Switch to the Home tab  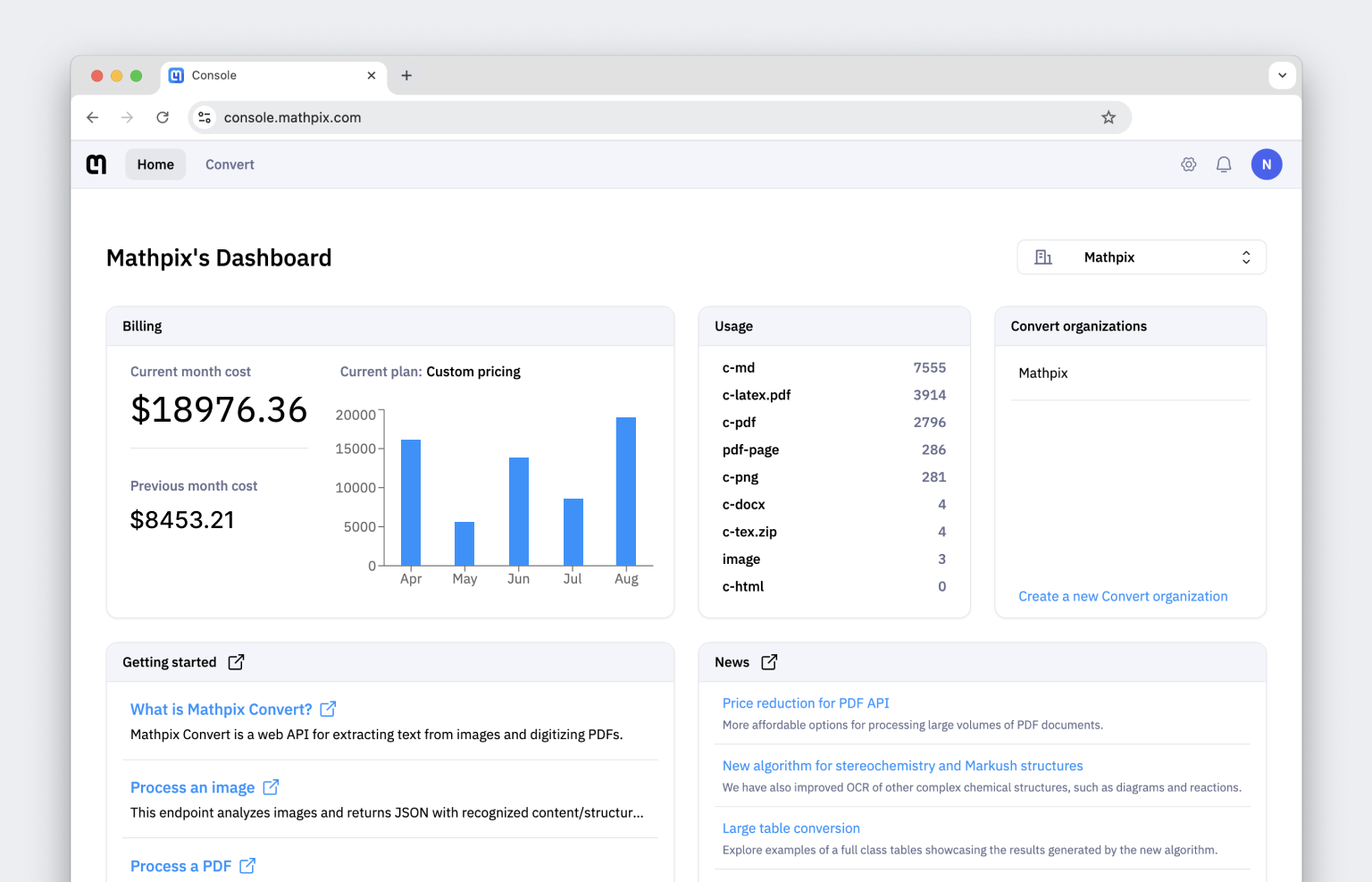pyautogui.click(x=155, y=164)
